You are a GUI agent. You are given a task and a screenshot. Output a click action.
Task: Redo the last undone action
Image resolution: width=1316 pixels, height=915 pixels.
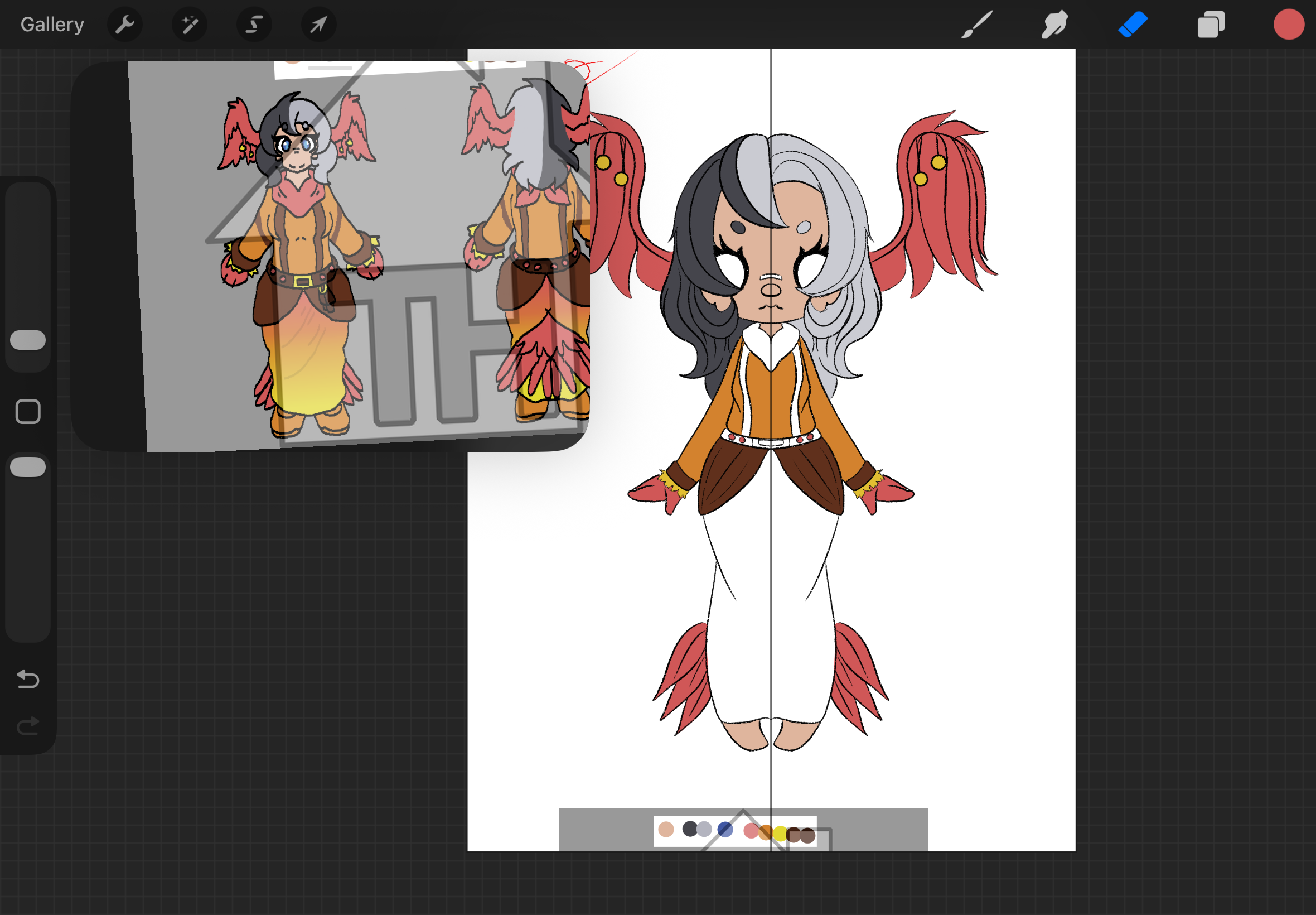click(27, 726)
